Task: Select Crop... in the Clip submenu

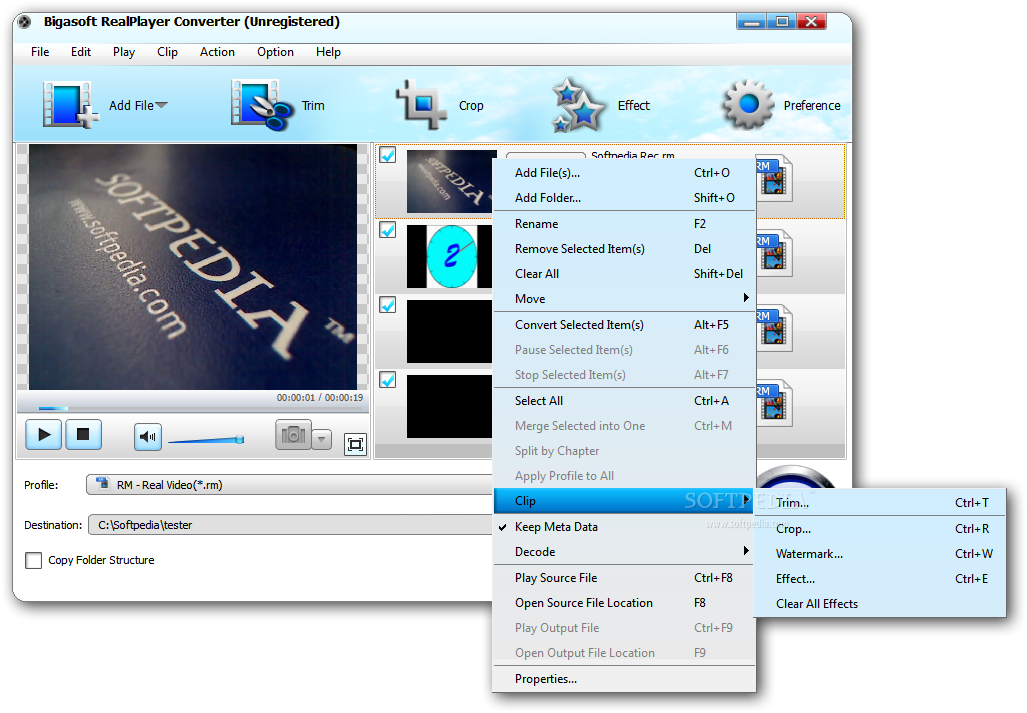Action: click(880, 529)
